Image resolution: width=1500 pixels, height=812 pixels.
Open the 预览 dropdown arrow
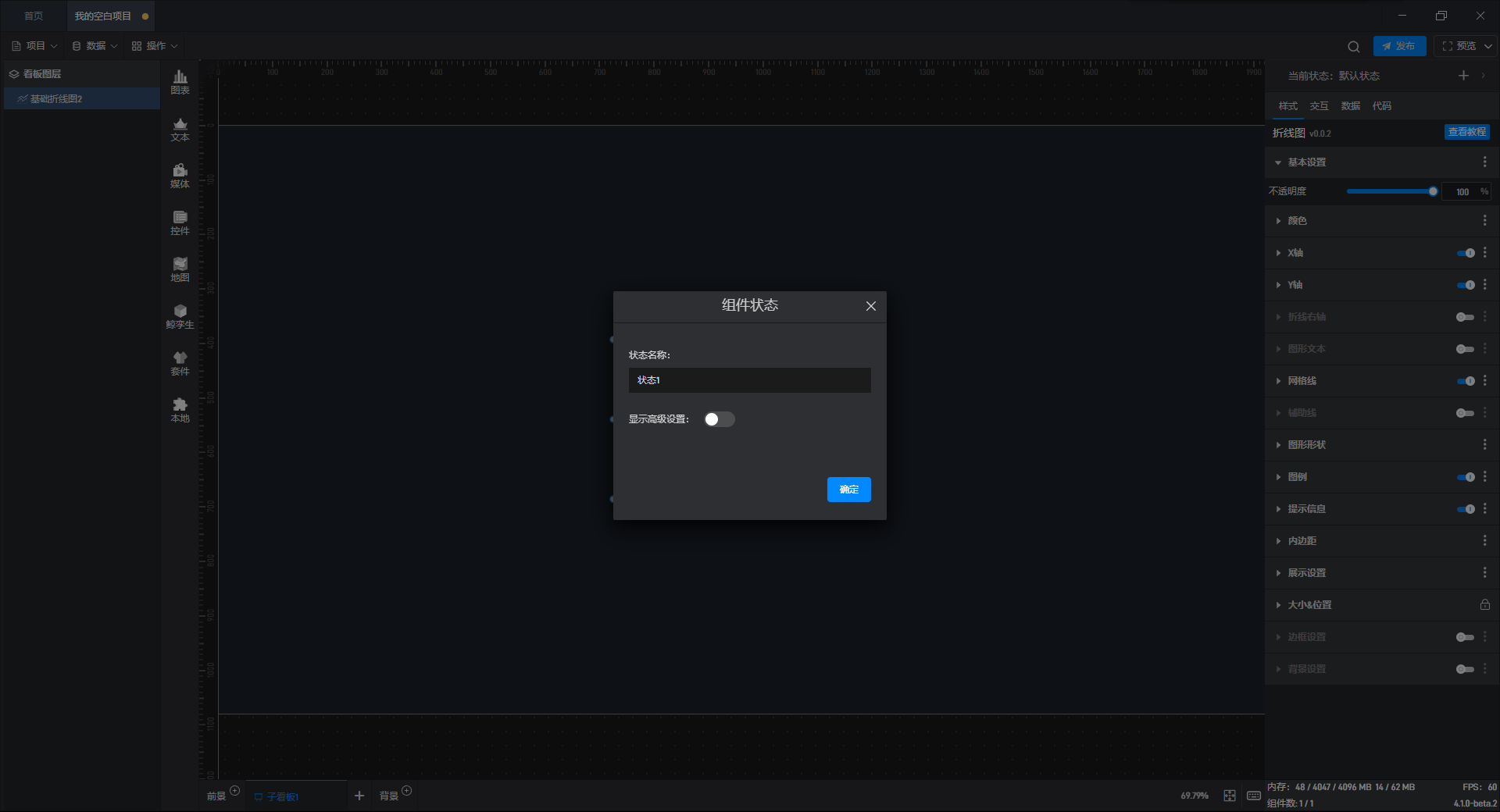pos(1487,46)
